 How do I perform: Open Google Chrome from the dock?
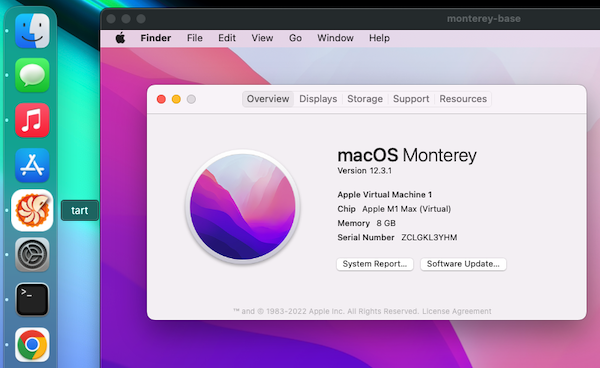tap(32, 345)
